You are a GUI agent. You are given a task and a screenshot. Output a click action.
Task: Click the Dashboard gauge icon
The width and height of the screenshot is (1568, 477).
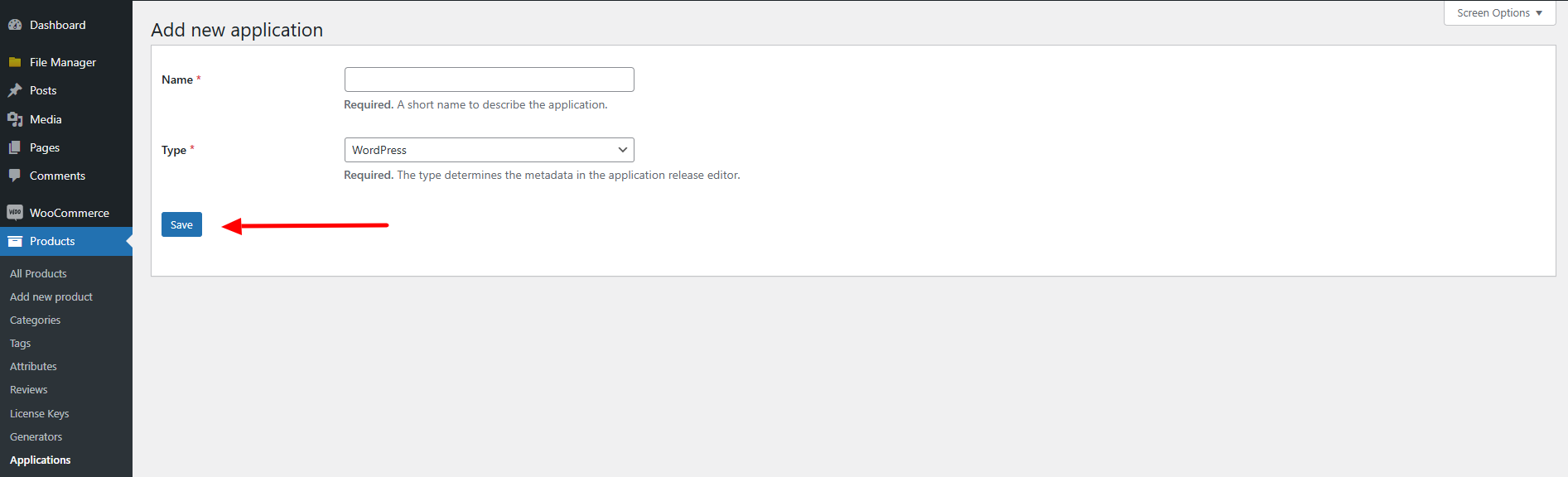point(15,25)
